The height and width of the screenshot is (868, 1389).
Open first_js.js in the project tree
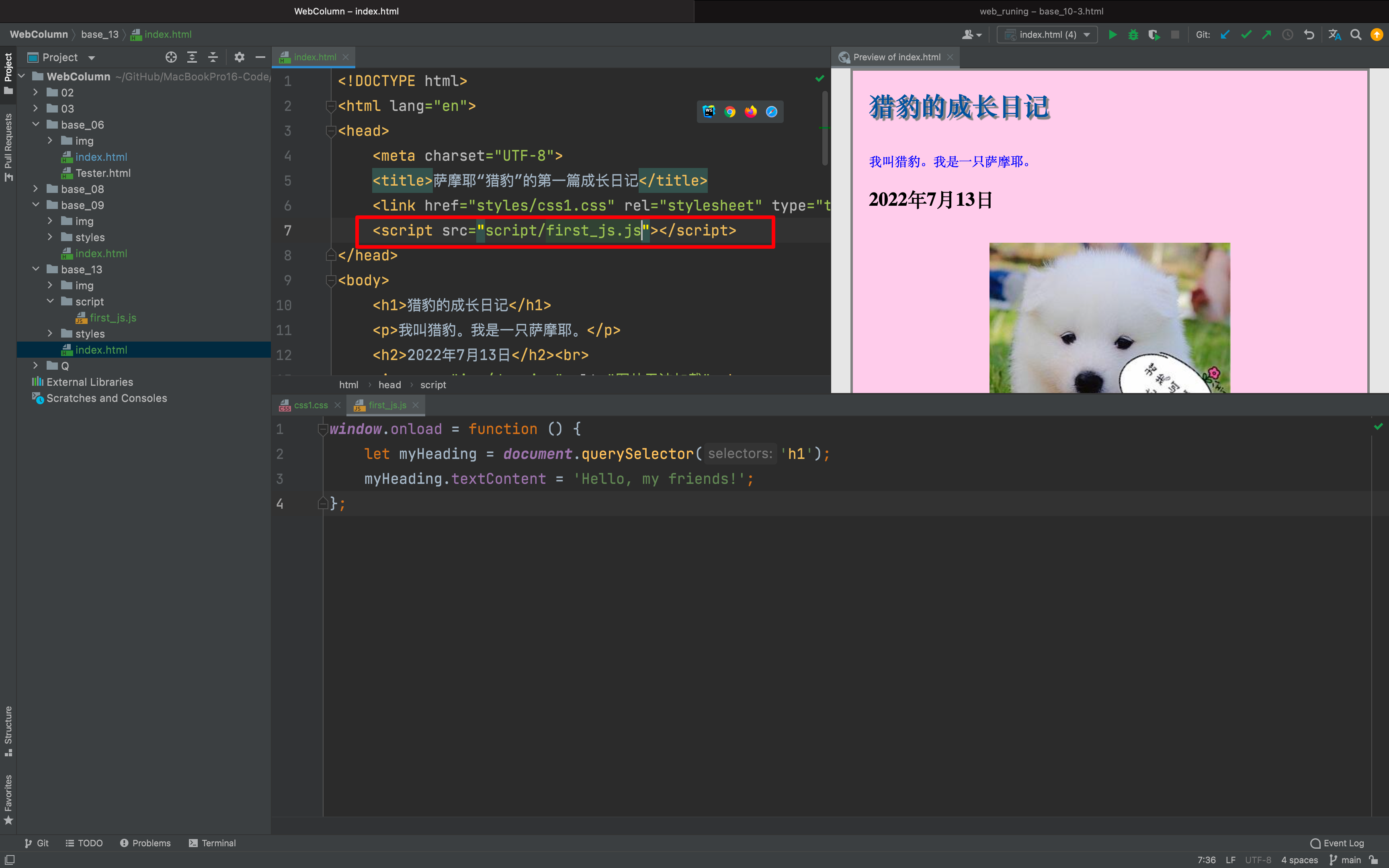pyautogui.click(x=113, y=317)
